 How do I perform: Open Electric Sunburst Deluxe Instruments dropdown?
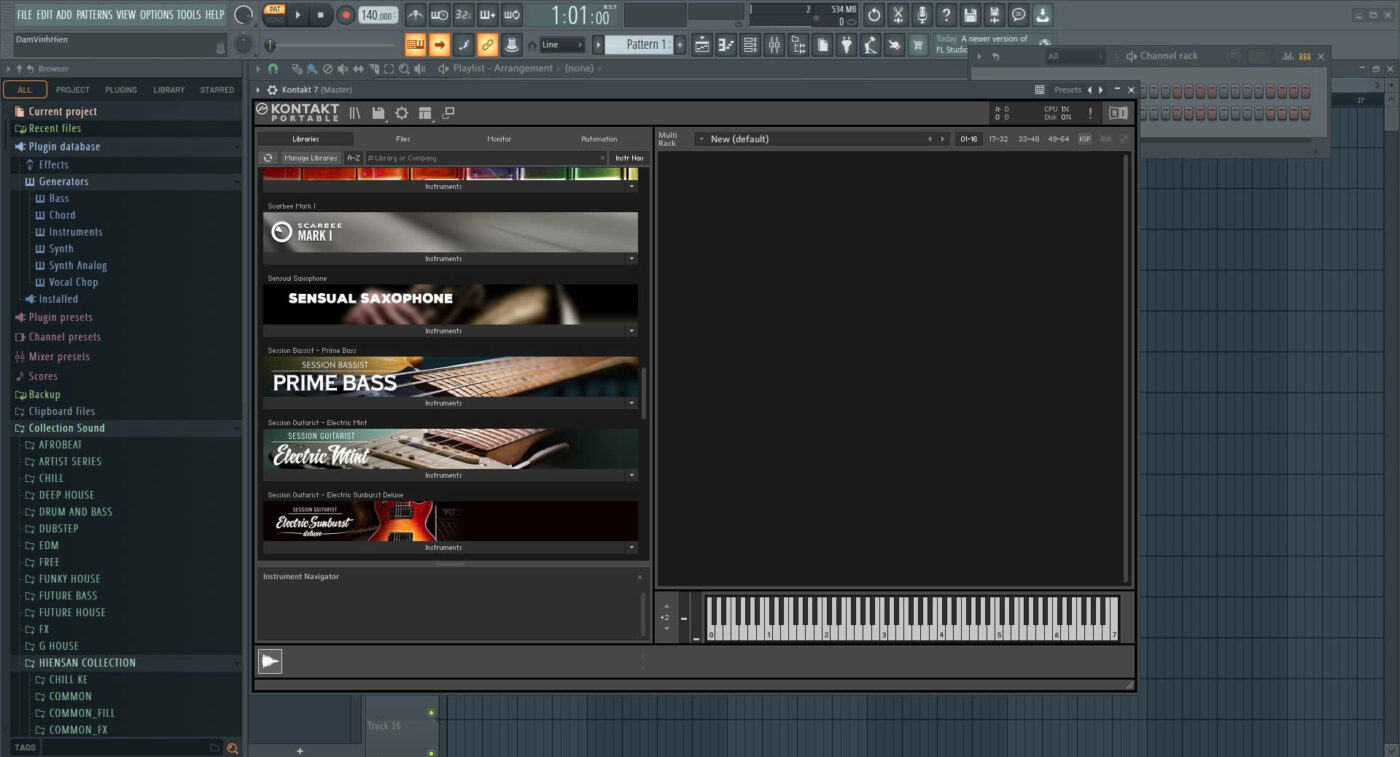click(x=632, y=547)
